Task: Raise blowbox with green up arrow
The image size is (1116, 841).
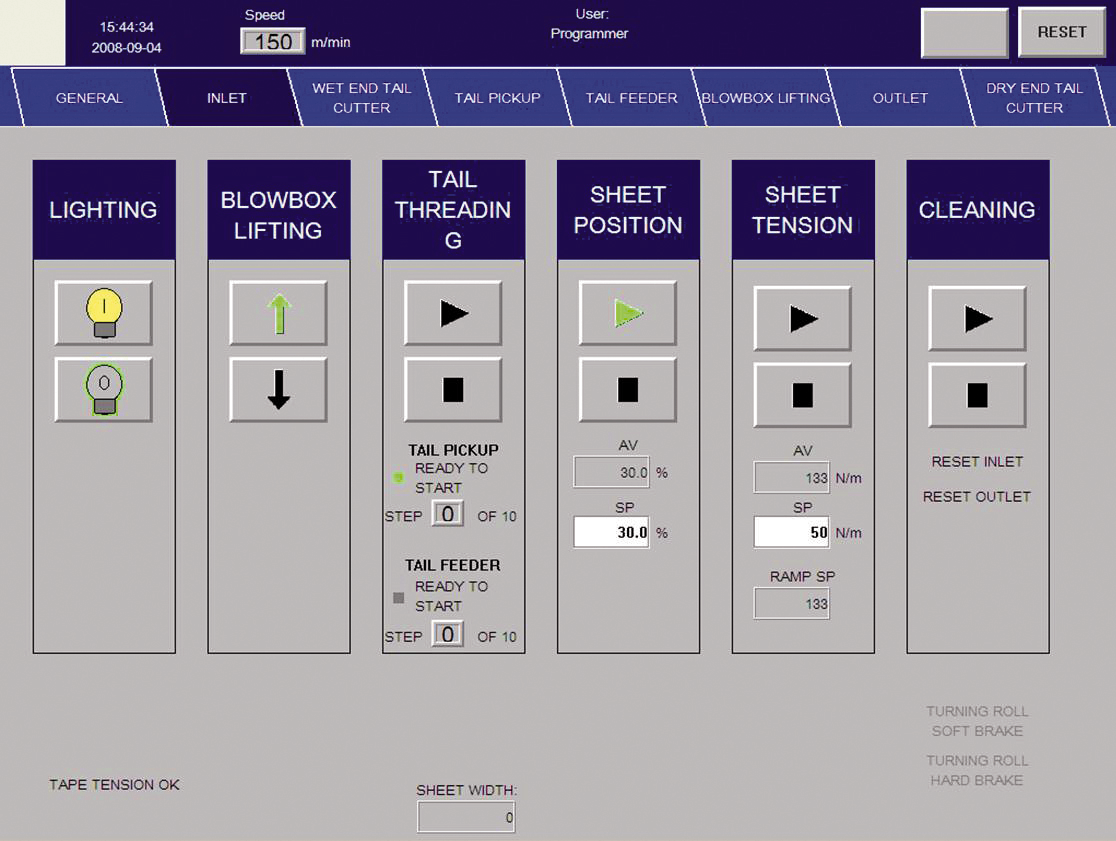Action: [278, 313]
